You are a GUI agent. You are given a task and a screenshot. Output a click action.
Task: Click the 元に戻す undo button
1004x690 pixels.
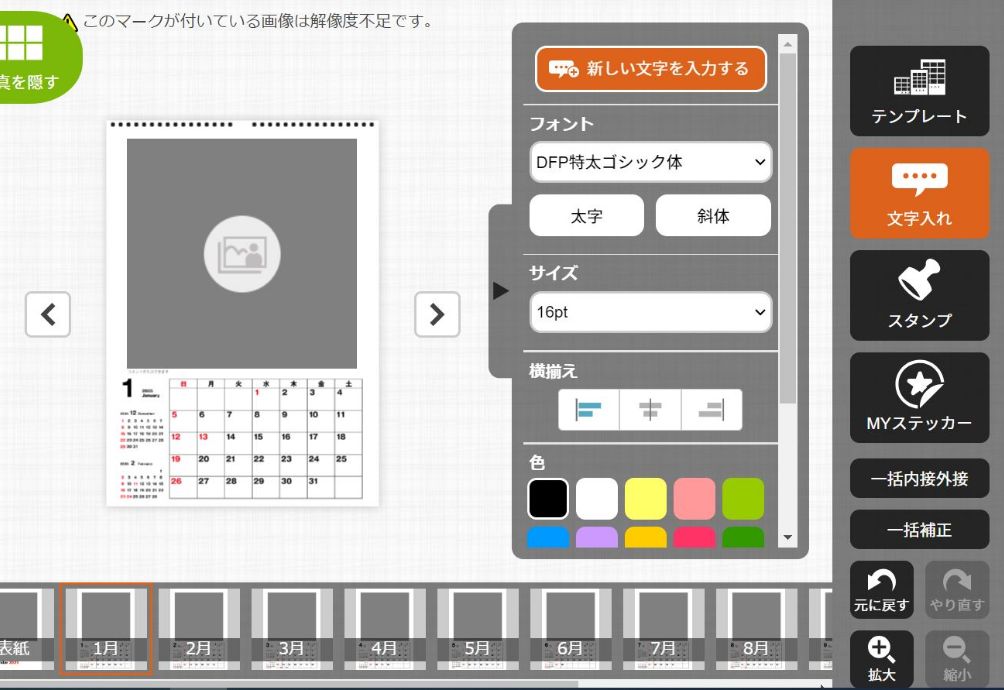(881, 590)
